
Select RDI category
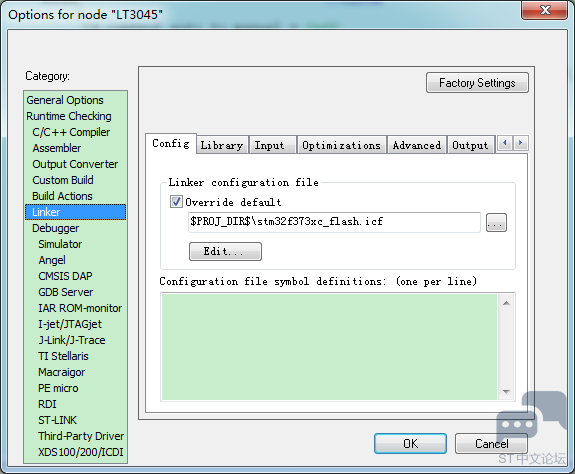(47, 404)
